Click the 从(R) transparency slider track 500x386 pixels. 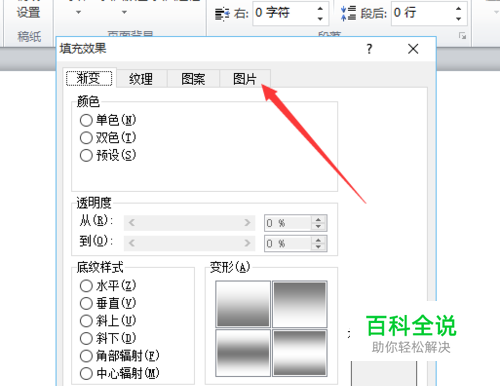[189, 223]
